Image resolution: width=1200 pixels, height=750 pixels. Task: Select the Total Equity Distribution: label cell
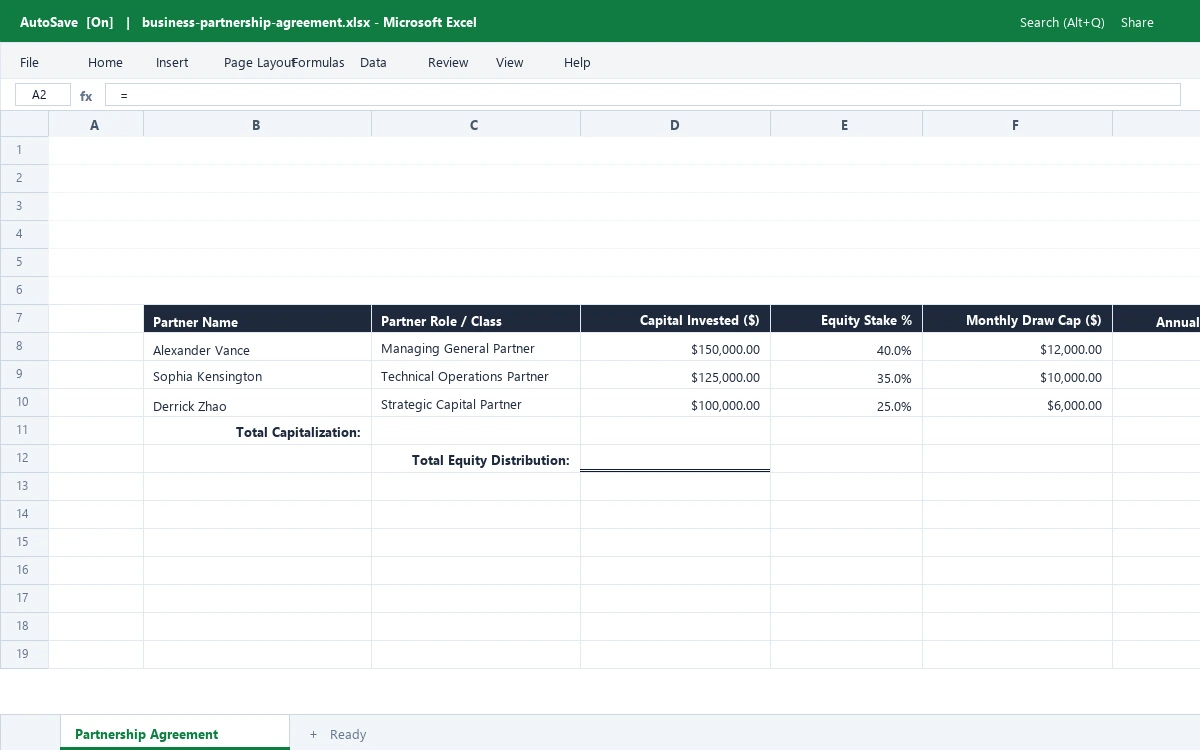pos(475,459)
